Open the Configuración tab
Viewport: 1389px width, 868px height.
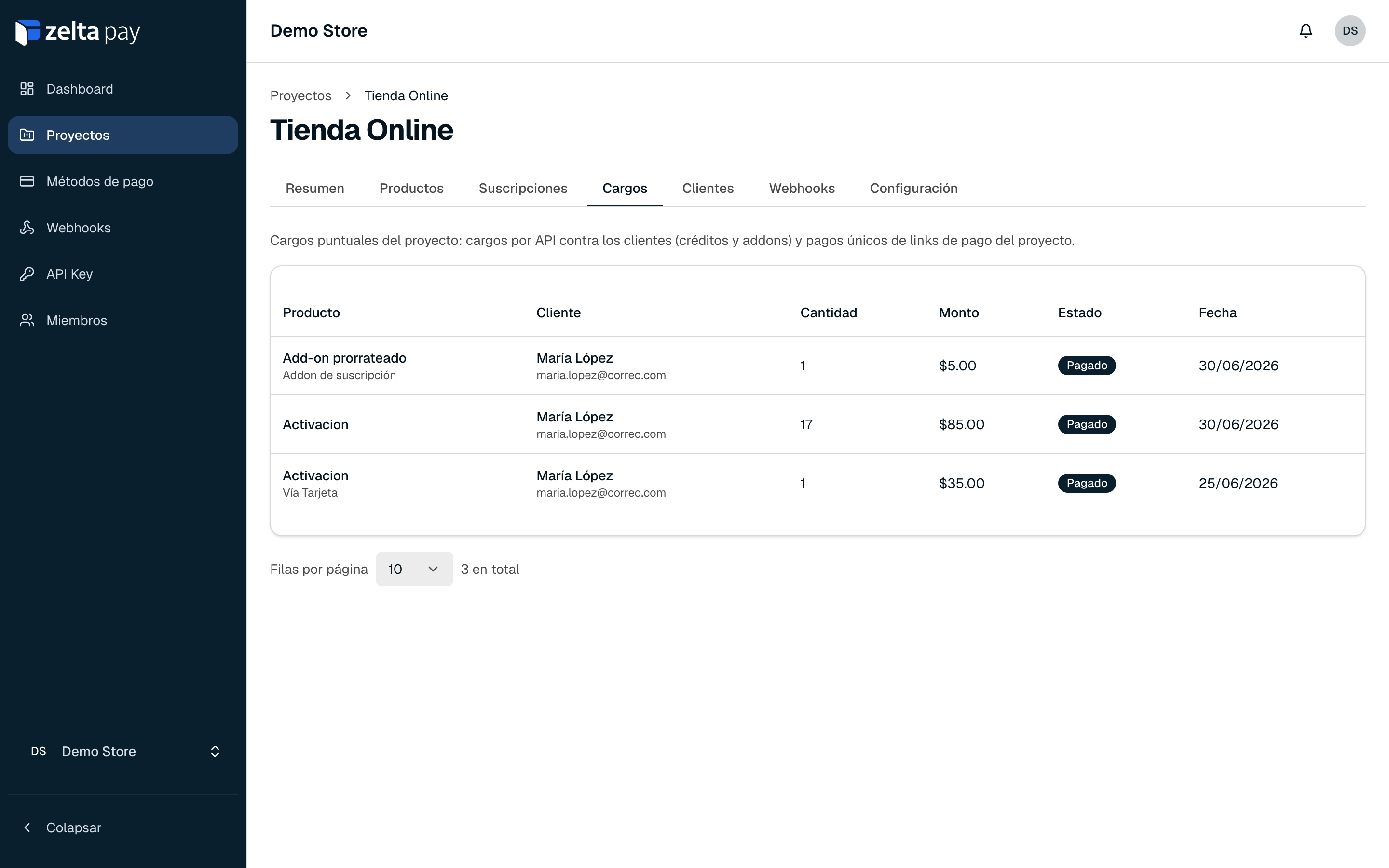(914, 188)
